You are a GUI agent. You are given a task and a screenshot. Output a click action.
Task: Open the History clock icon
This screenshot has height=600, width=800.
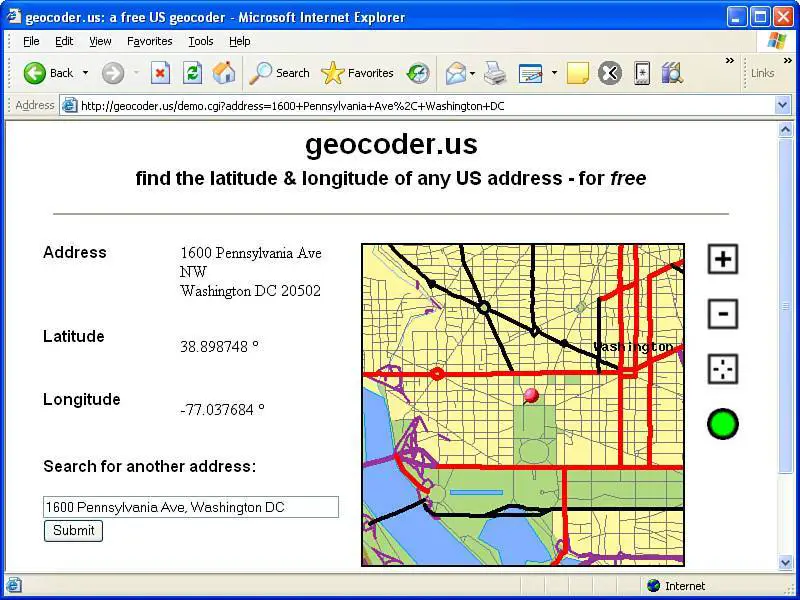pyautogui.click(x=418, y=73)
